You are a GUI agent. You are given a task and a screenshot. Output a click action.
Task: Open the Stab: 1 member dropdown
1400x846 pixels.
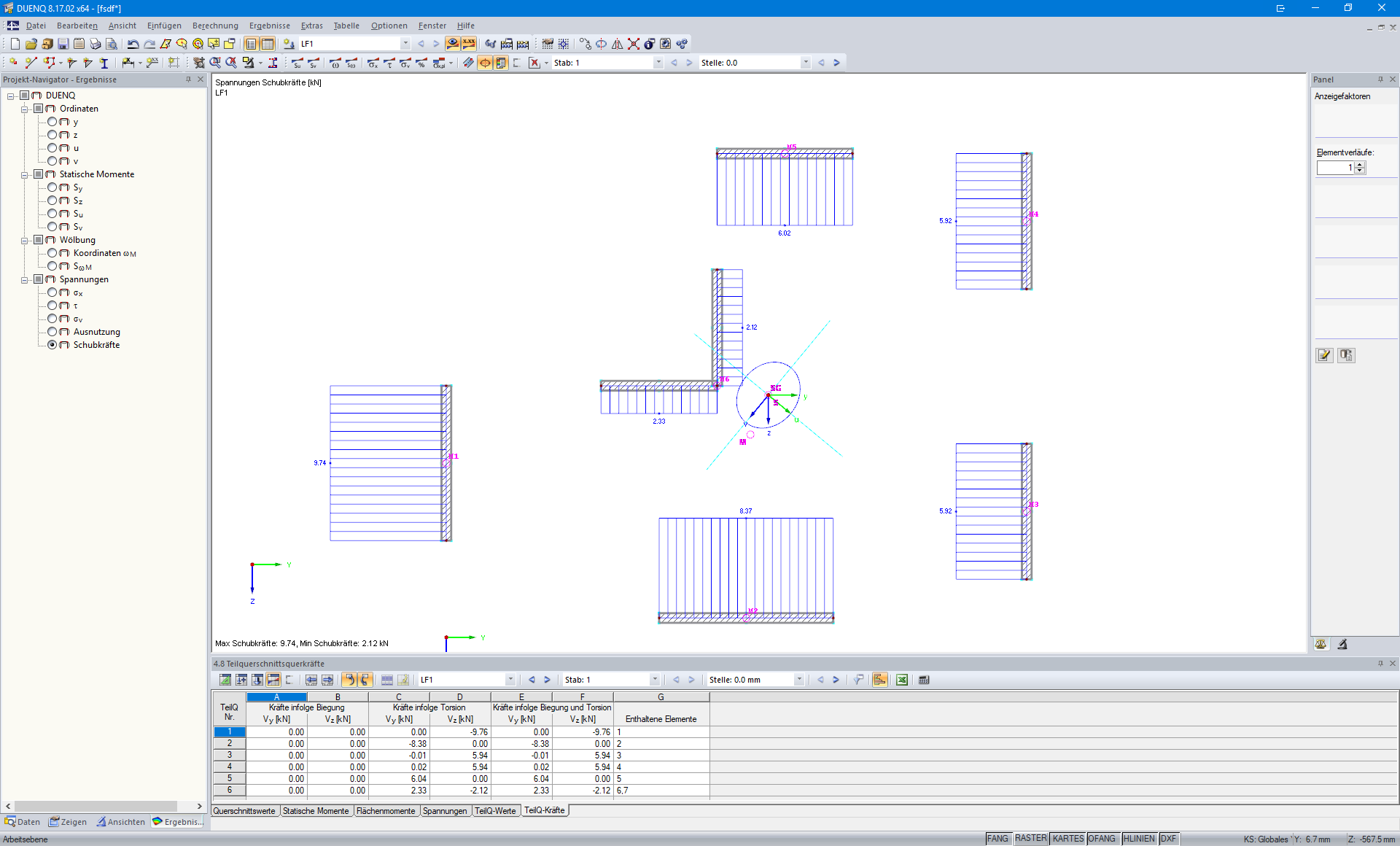[x=657, y=62]
